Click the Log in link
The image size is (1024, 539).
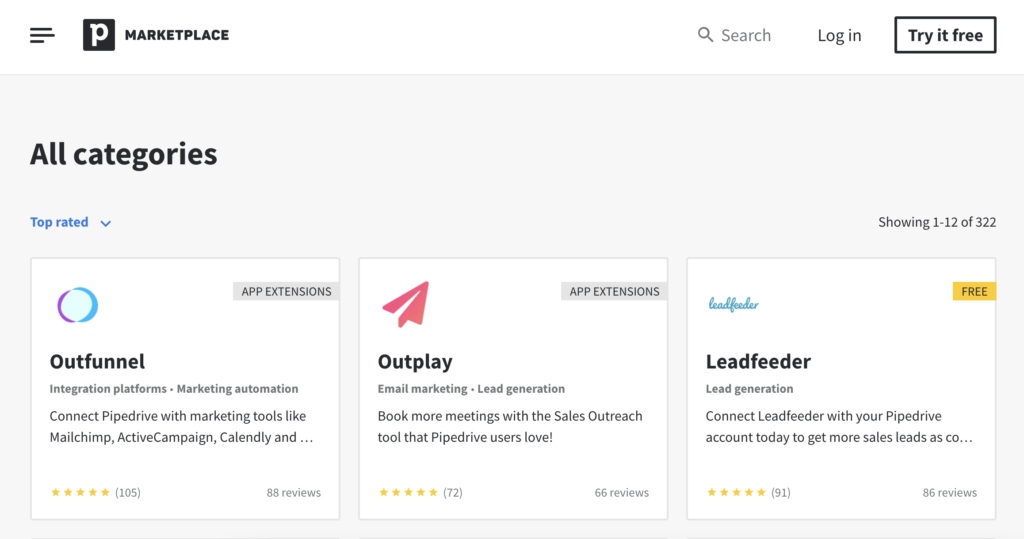[839, 35]
